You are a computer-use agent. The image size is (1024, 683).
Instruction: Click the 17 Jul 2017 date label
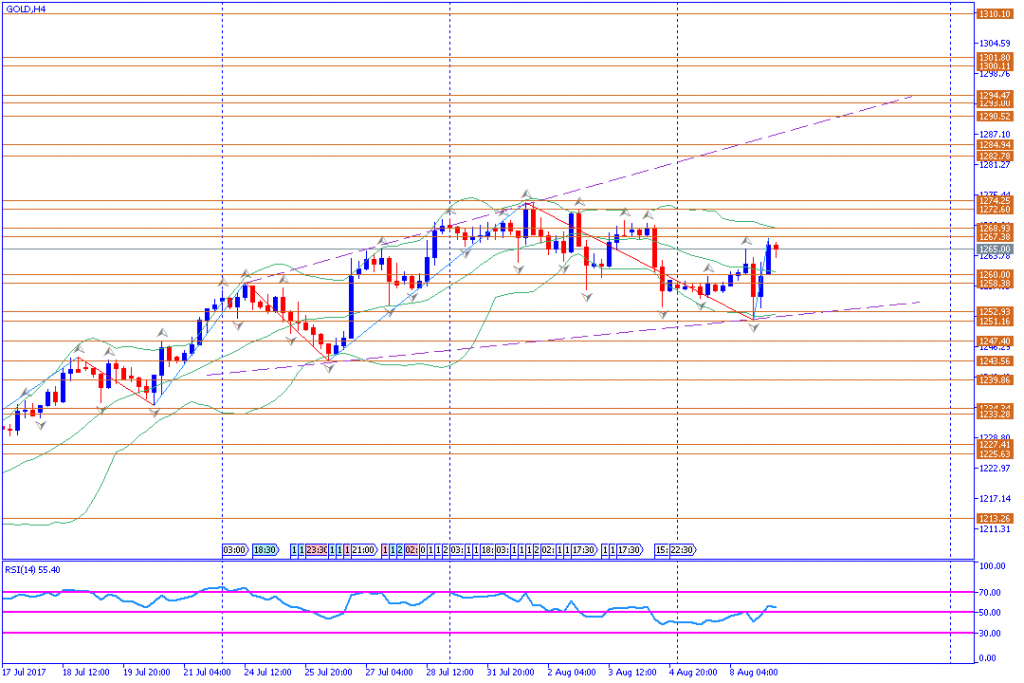tap(25, 673)
